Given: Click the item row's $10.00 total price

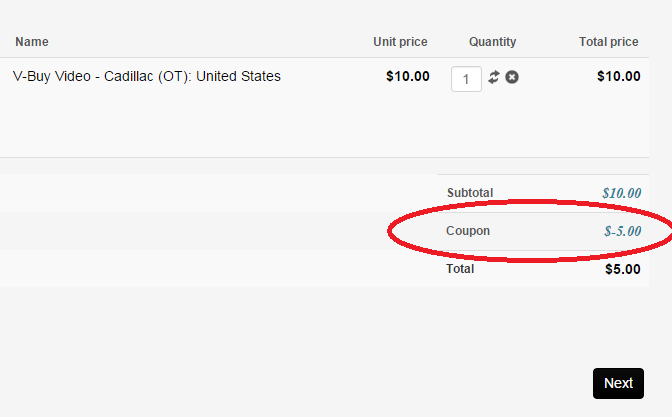Looking at the screenshot, I should coord(618,76).
